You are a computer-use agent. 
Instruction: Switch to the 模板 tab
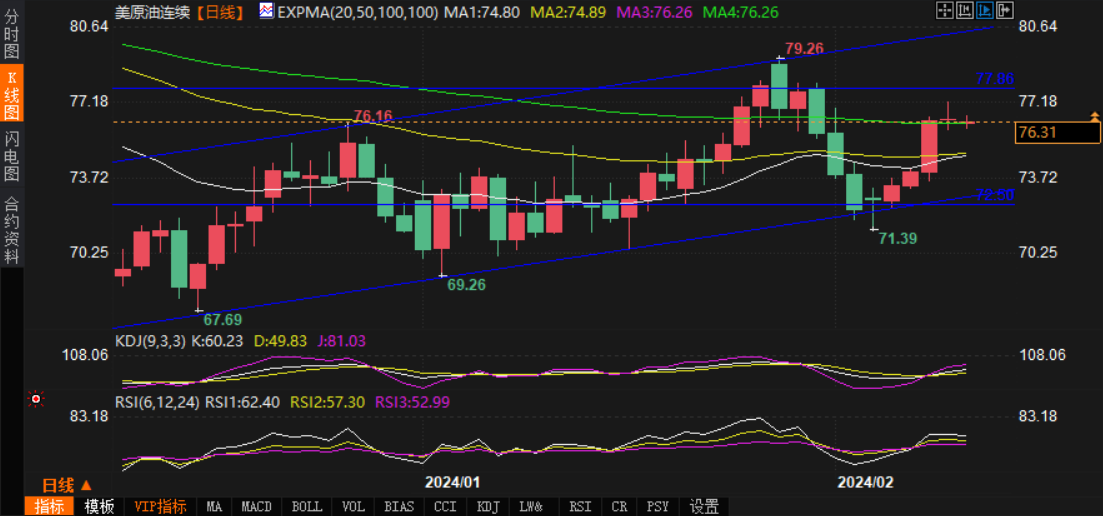[x=99, y=506]
